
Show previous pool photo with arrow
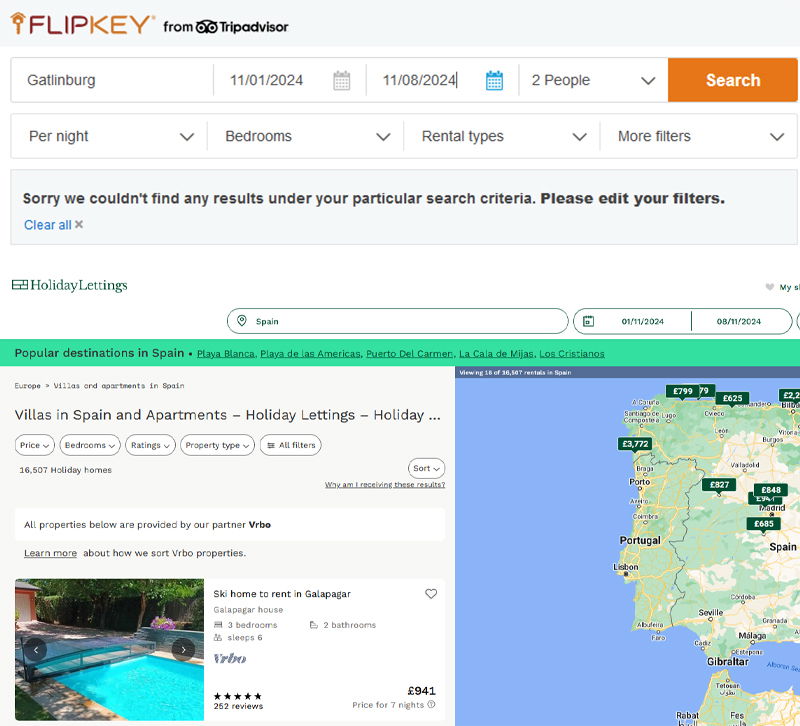tap(36, 649)
